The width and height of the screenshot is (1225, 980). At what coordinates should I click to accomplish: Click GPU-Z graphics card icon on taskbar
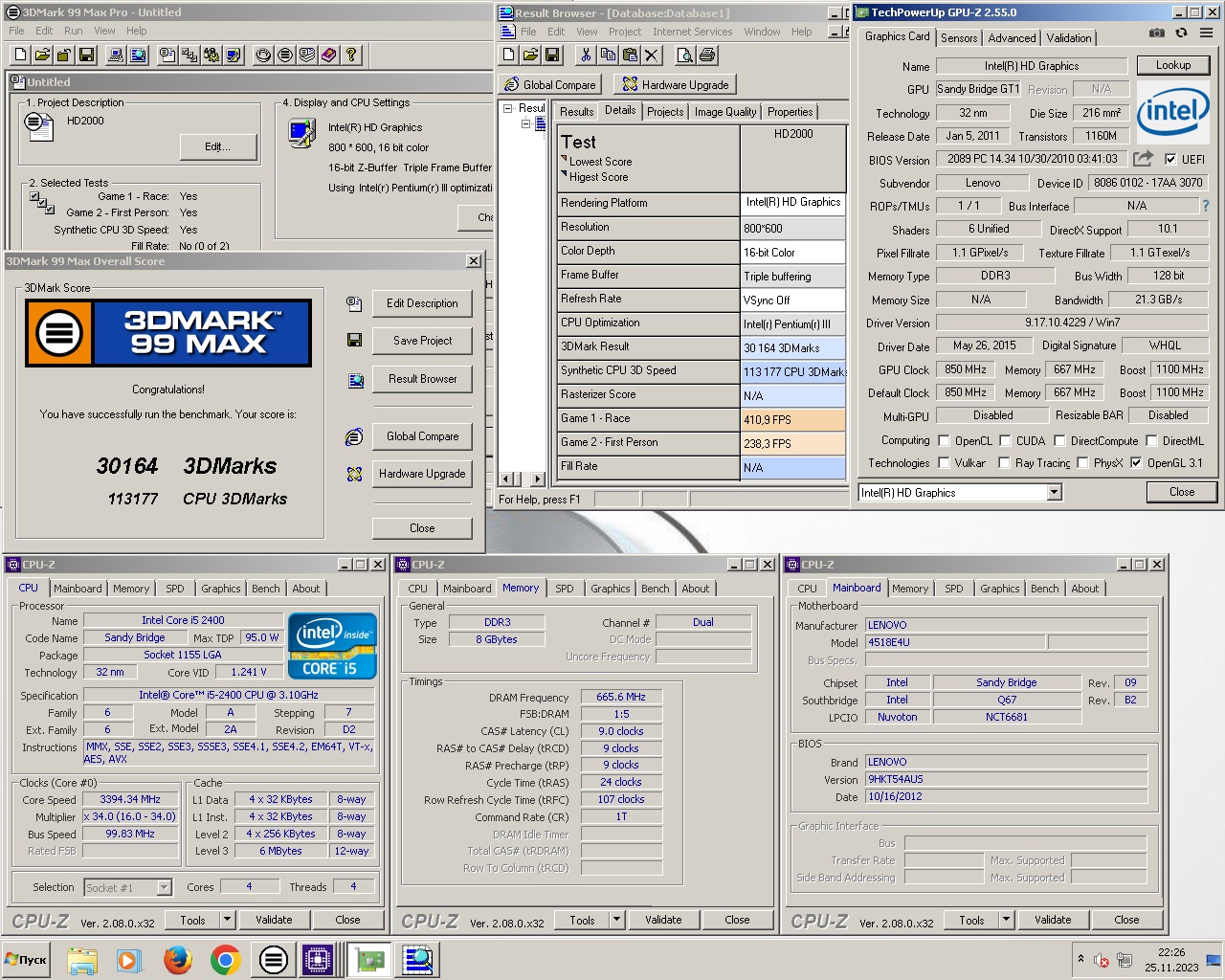tap(370, 959)
